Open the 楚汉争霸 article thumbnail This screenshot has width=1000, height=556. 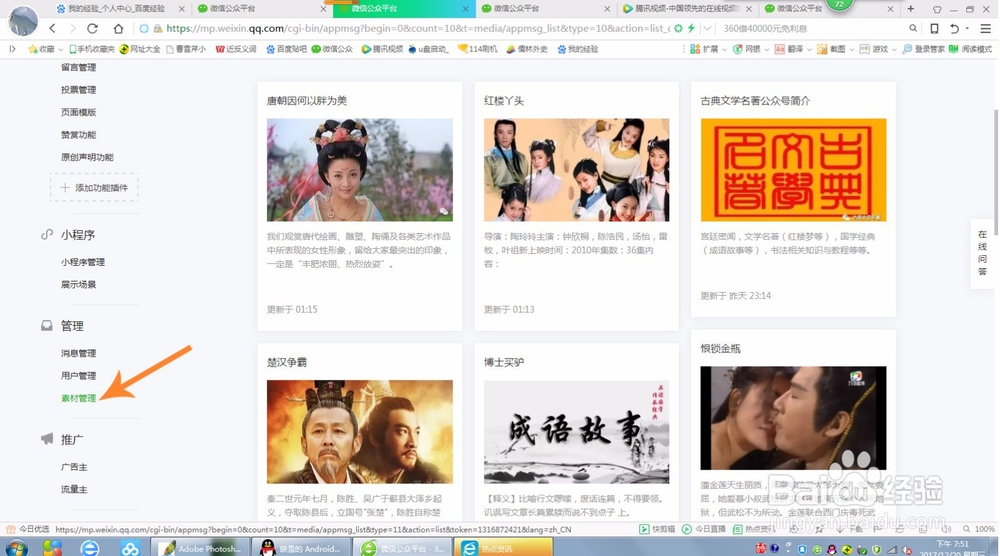pyautogui.click(x=360, y=432)
